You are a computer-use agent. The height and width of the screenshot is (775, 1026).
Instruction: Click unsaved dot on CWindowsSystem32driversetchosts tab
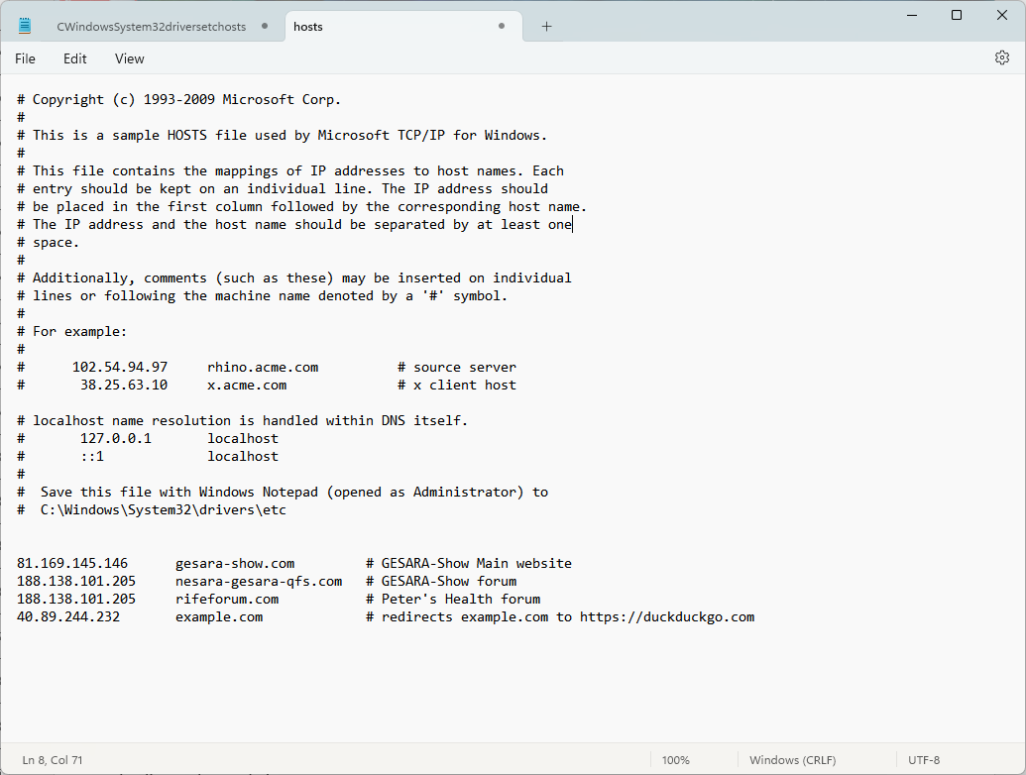point(264,27)
